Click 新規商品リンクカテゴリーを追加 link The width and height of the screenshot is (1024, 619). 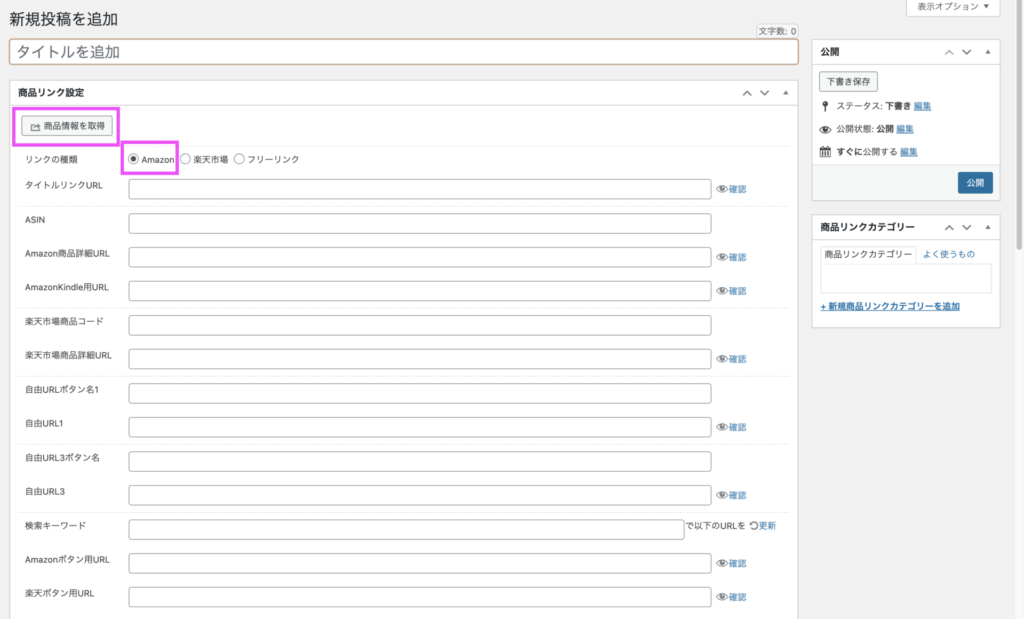[x=890, y=306]
